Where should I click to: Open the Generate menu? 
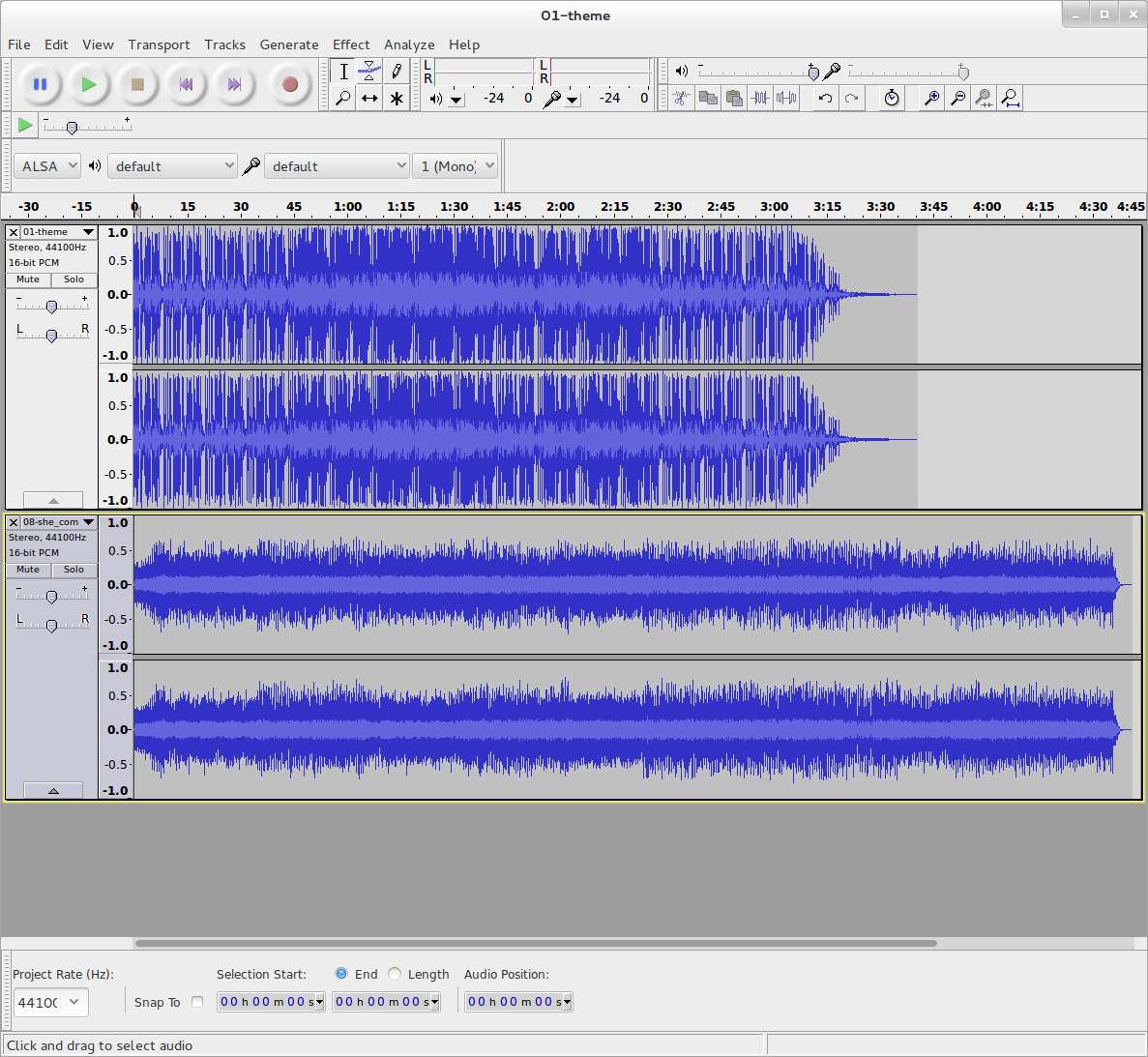coord(289,44)
